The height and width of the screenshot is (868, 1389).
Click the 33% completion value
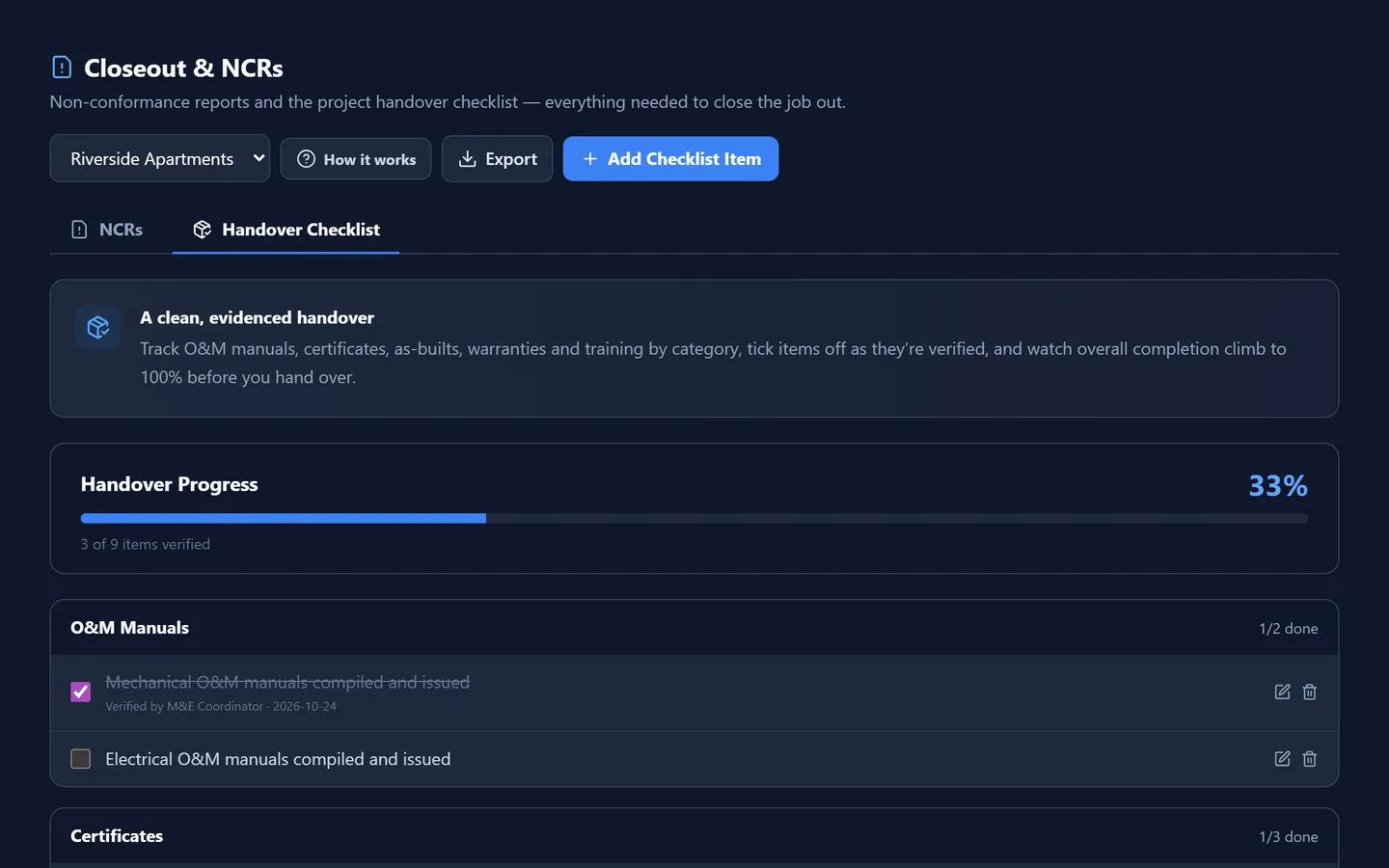tap(1278, 485)
